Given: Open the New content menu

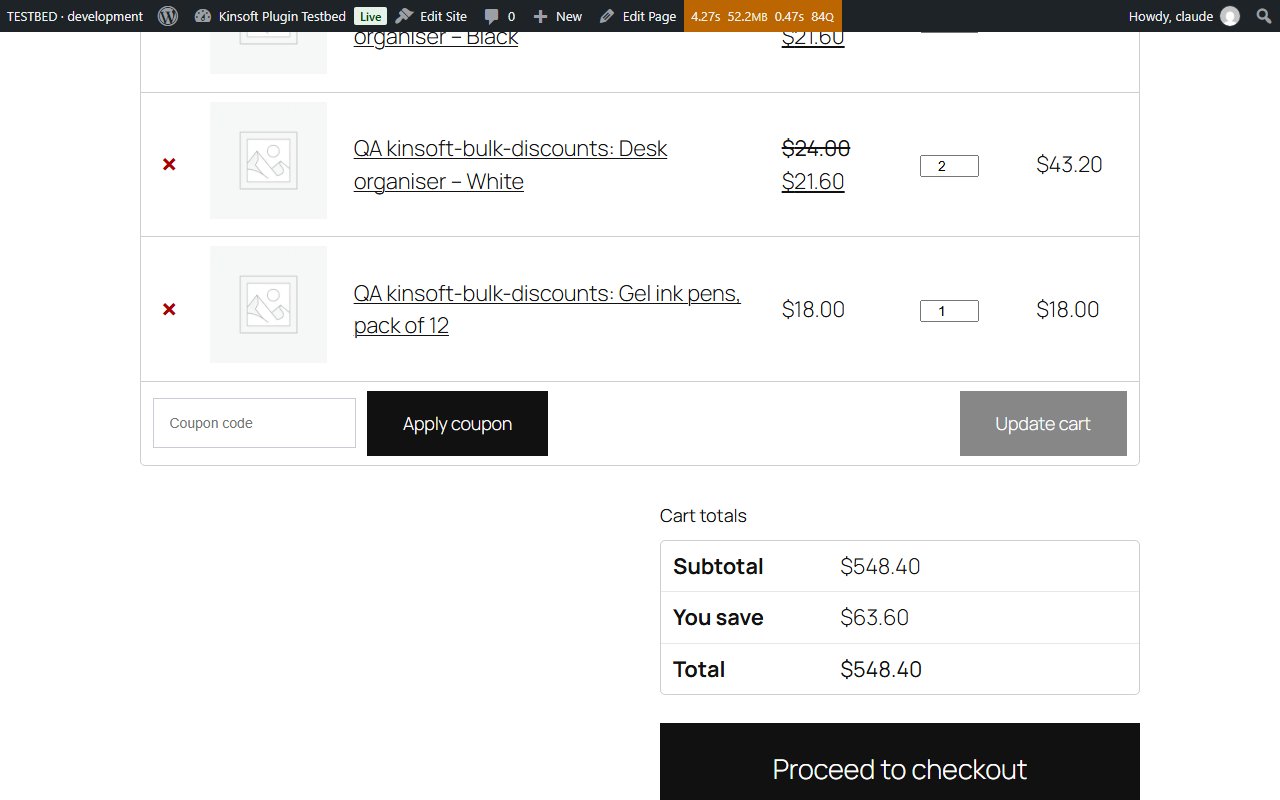Looking at the screenshot, I should coord(558,16).
